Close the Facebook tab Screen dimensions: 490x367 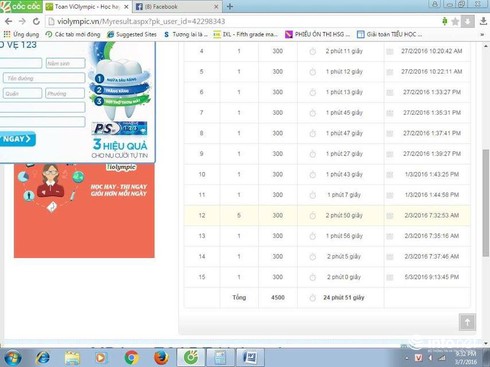pyautogui.click(x=216, y=7)
